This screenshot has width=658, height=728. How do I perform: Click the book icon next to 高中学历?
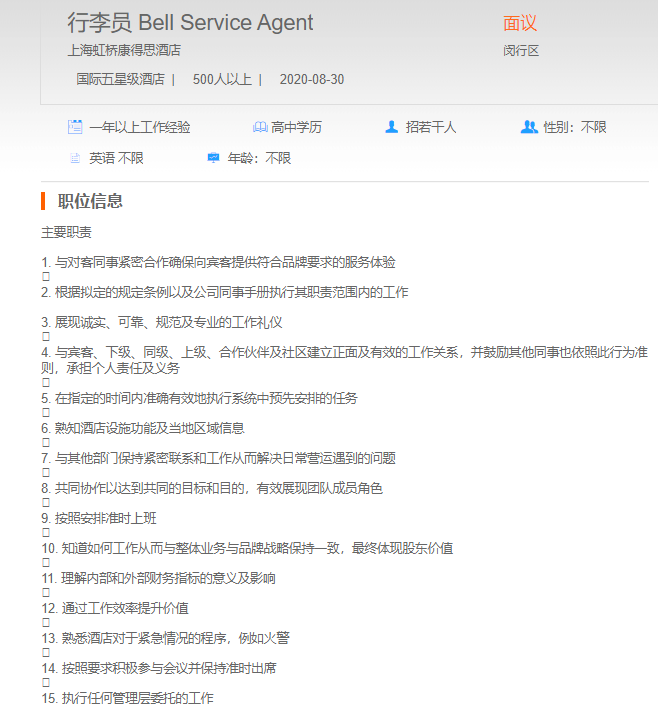260,127
